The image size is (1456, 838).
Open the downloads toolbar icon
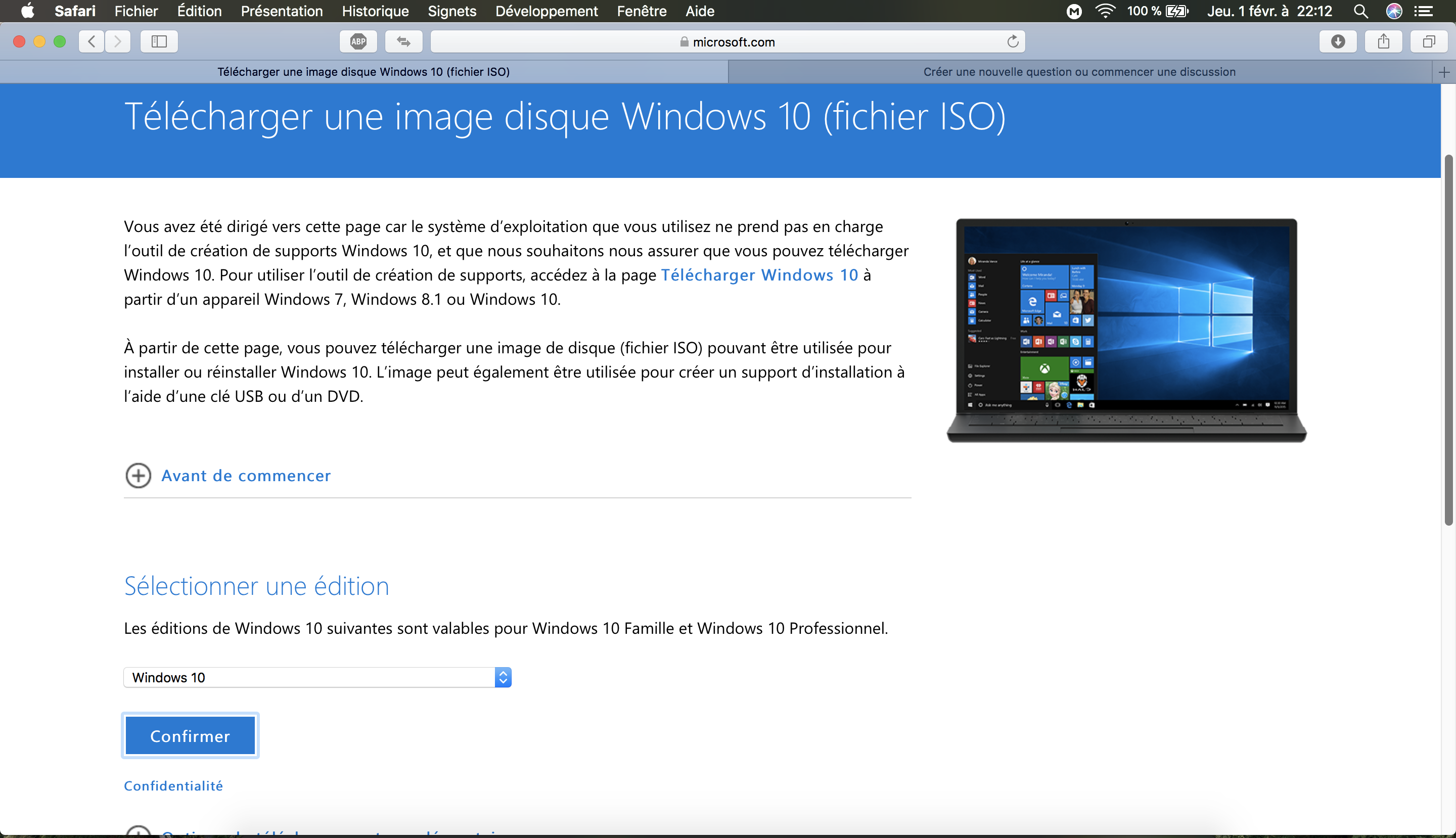[1337, 41]
